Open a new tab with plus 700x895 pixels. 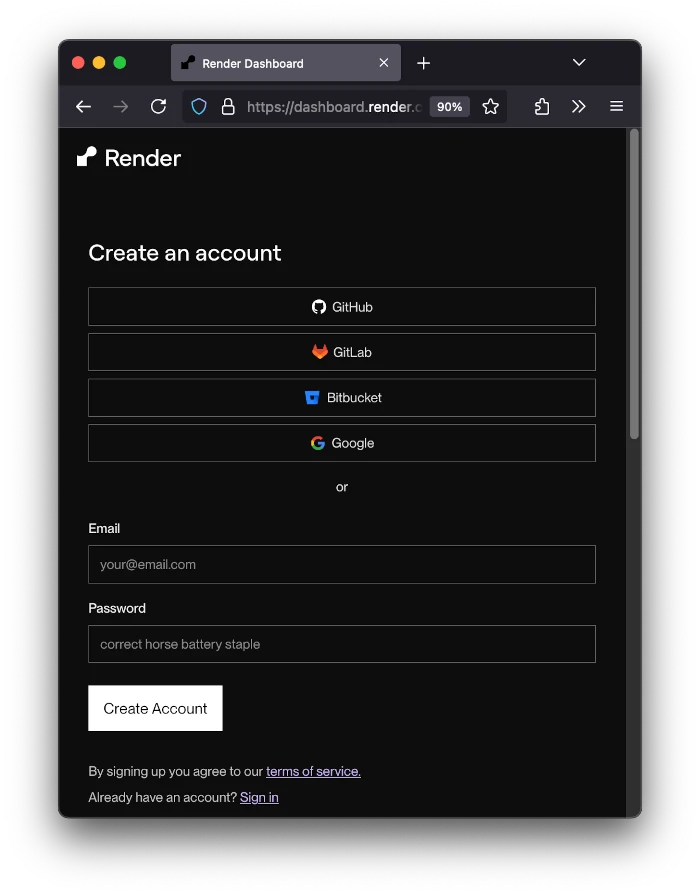pyautogui.click(x=423, y=63)
